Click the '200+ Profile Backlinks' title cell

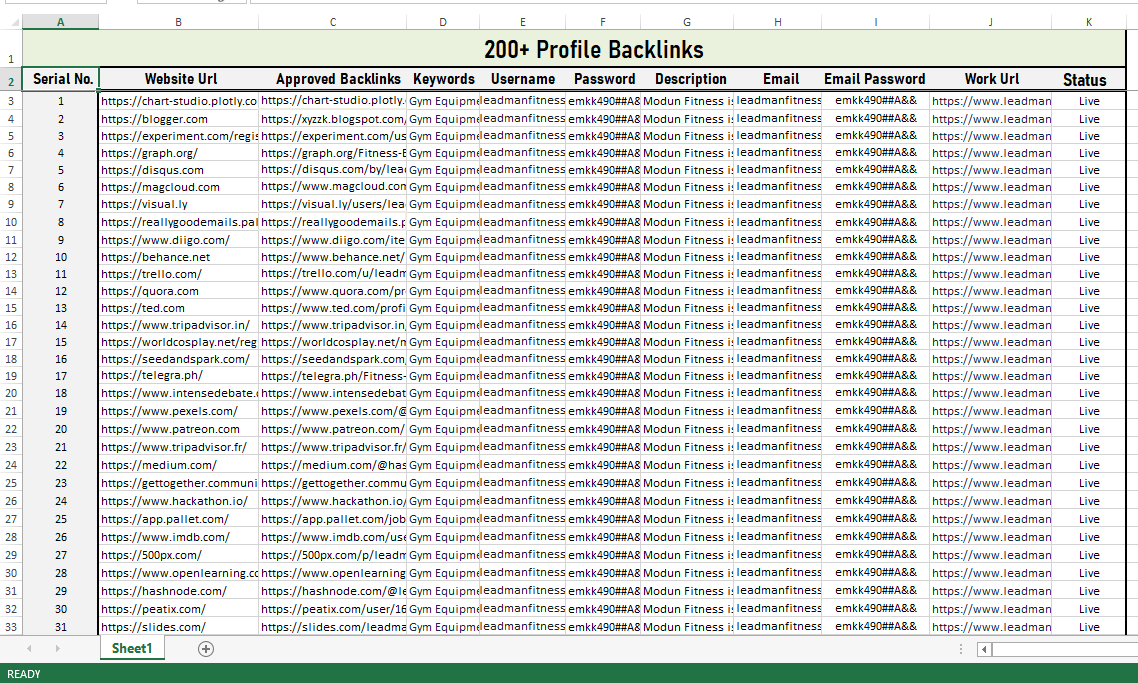[593, 50]
